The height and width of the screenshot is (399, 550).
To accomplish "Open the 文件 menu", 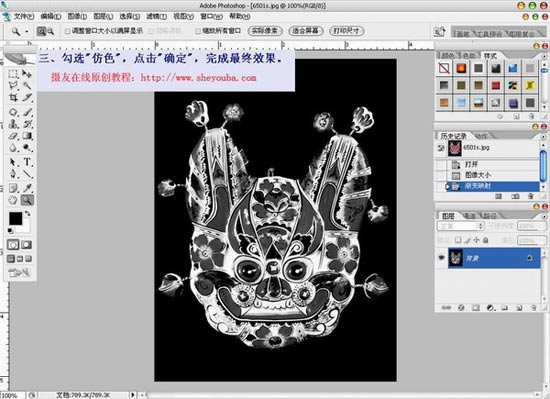I will (24, 16).
